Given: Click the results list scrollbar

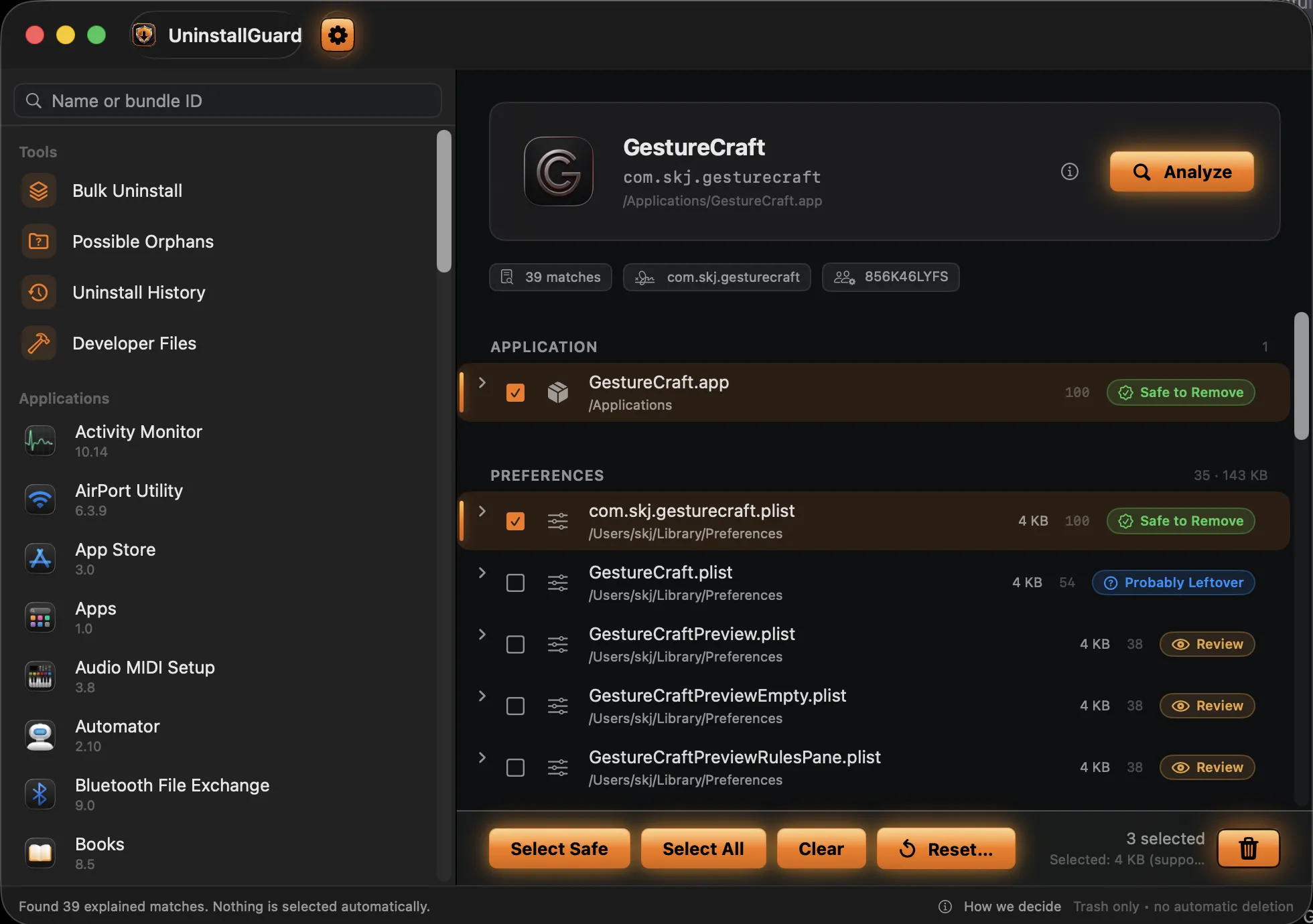Looking at the screenshot, I should tap(1301, 376).
